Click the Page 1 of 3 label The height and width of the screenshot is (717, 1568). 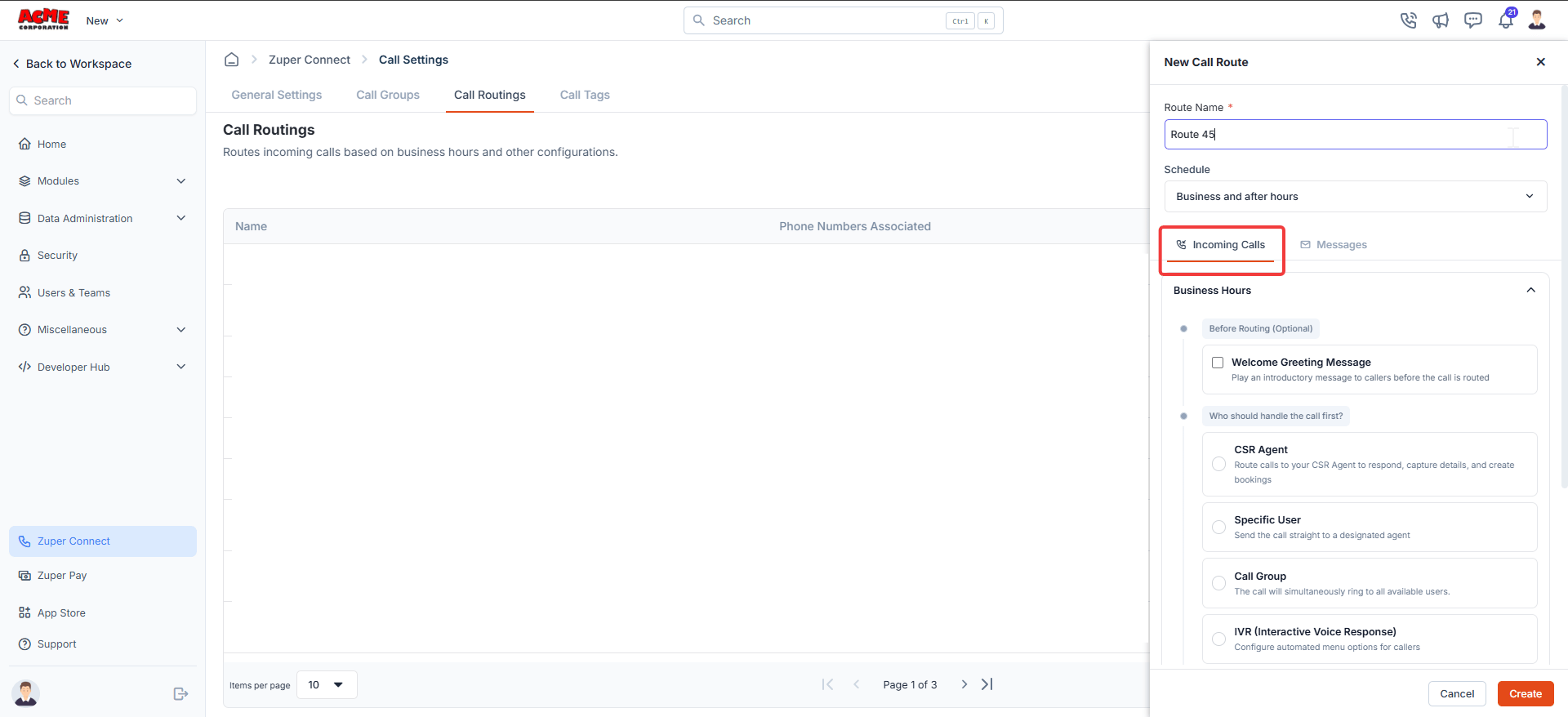(910, 685)
